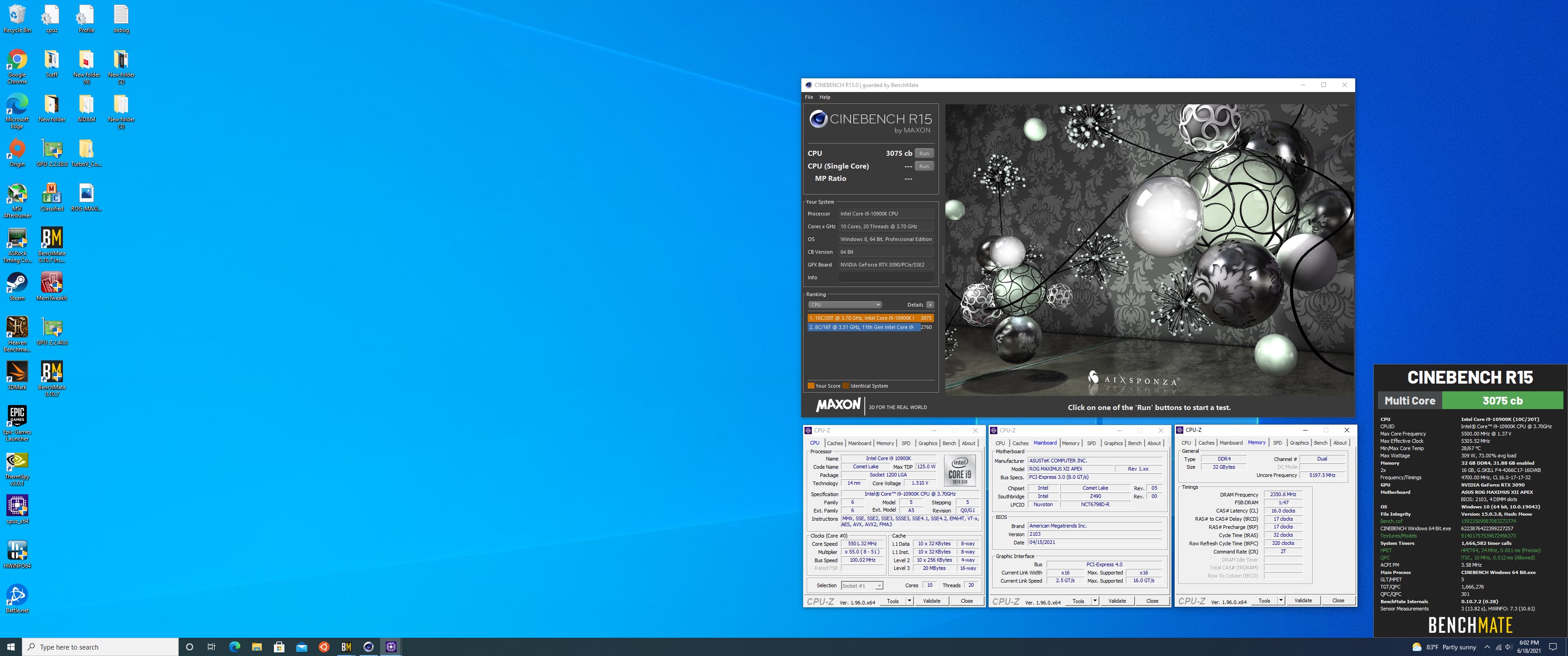1568x656 pixels.
Task: Launch MSI Afterburner desktop icon
Action: [x=17, y=201]
